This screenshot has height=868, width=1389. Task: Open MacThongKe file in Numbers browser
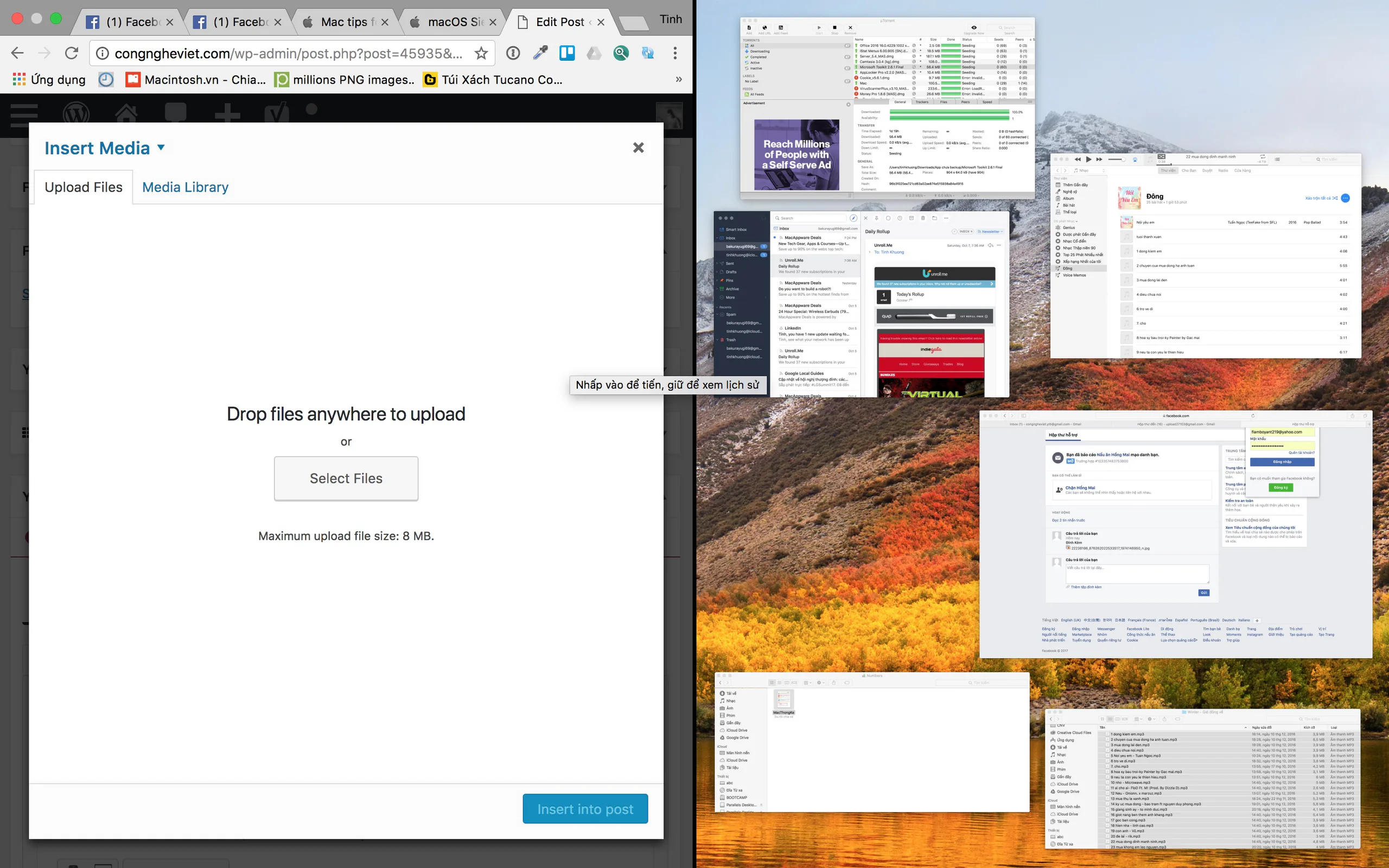click(x=783, y=704)
